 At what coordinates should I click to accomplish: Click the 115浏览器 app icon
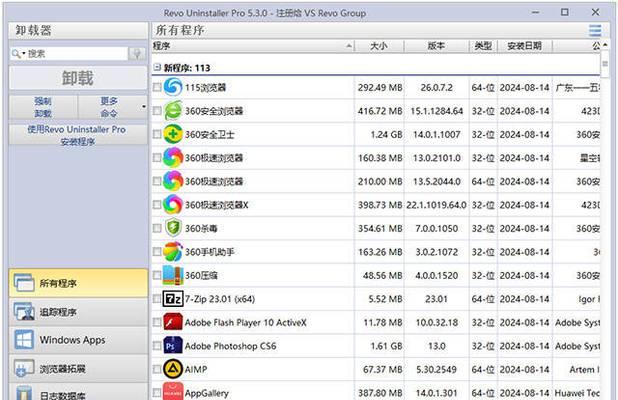[x=173, y=87]
